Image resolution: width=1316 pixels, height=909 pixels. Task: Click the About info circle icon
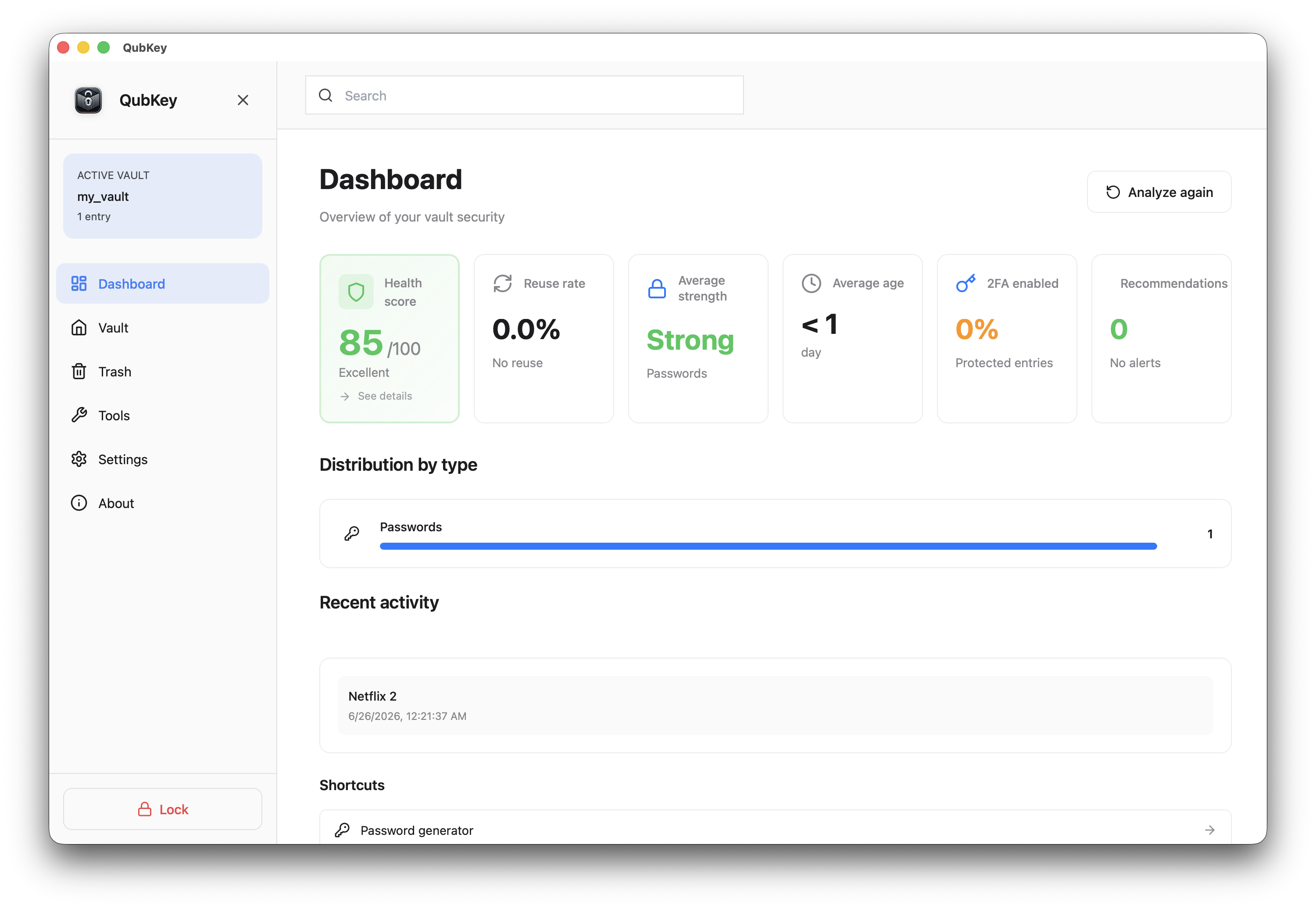pos(79,503)
